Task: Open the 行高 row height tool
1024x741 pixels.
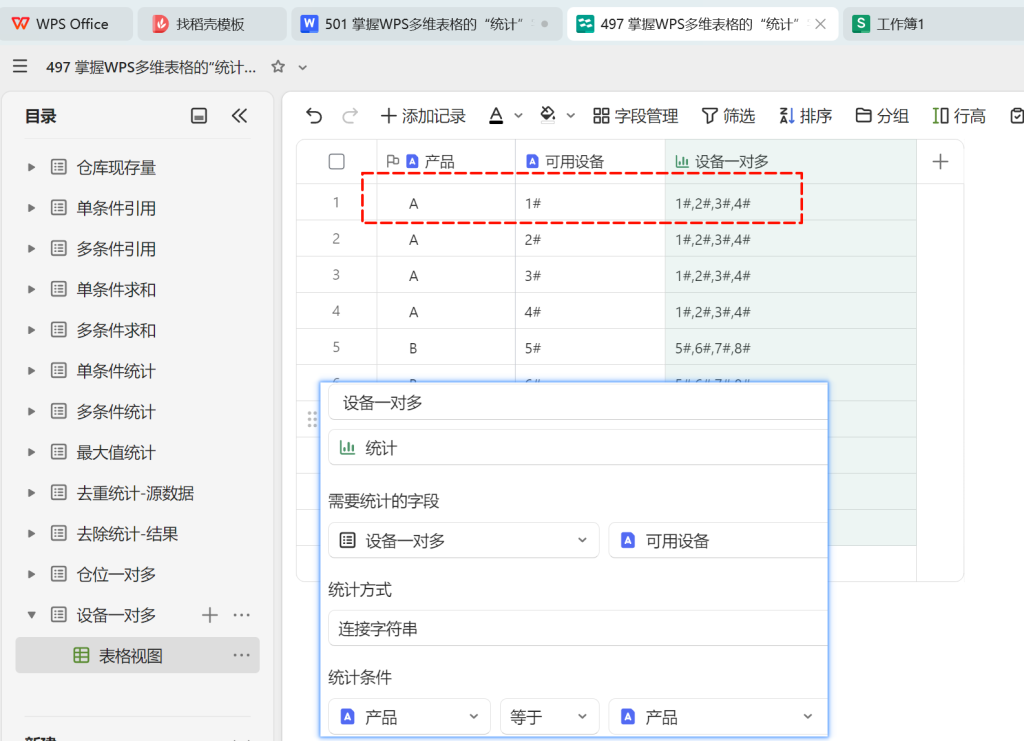Action: click(959, 116)
